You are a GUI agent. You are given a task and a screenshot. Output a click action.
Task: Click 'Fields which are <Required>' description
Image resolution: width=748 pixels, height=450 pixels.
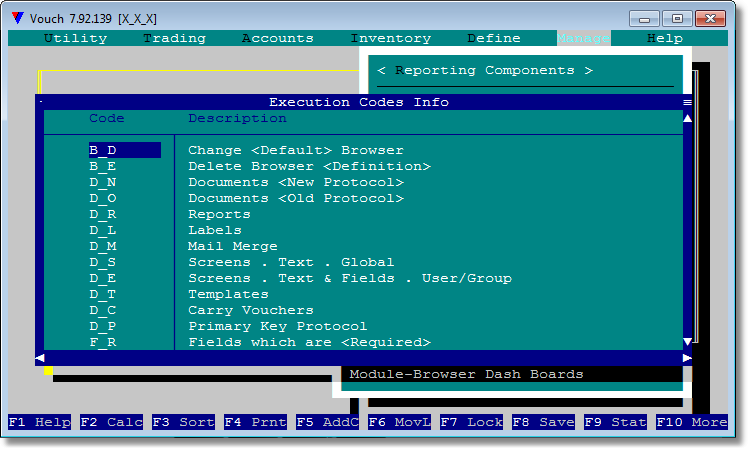pyautogui.click(x=309, y=342)
